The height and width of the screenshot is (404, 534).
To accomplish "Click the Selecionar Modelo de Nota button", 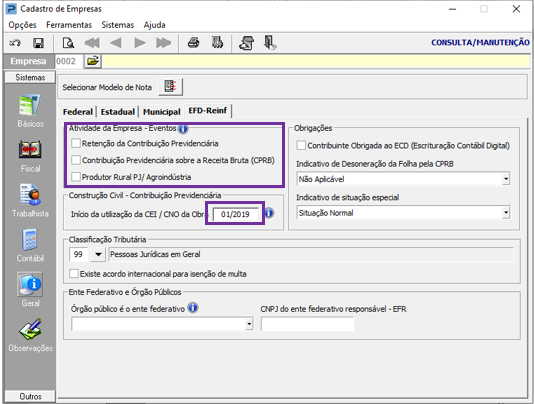I will click(x=171, y=87).
